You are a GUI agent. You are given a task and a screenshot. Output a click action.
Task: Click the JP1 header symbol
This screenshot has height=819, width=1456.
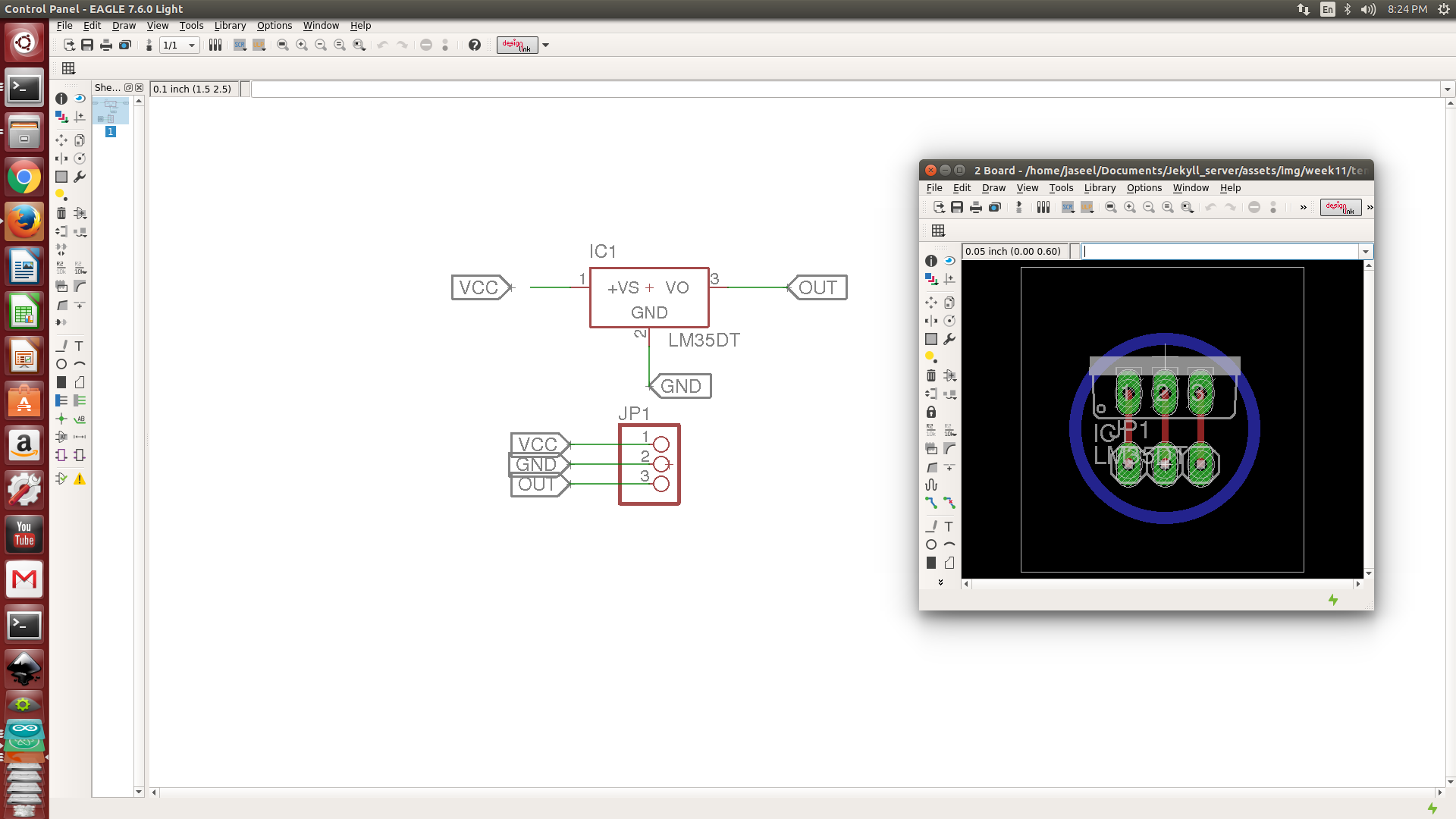coord(649,464)
